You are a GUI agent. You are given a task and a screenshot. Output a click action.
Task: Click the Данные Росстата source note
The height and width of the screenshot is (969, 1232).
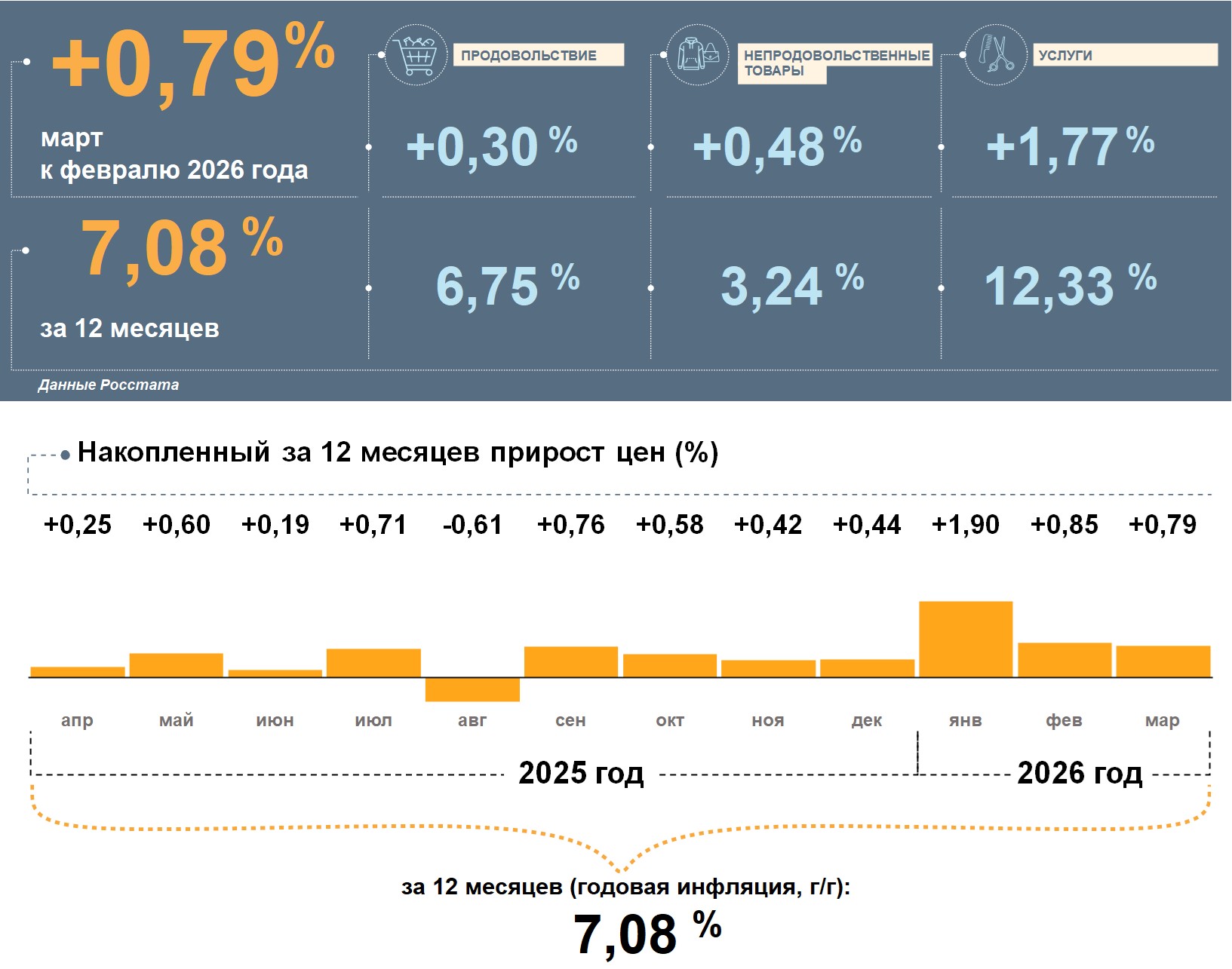[109, 385]
